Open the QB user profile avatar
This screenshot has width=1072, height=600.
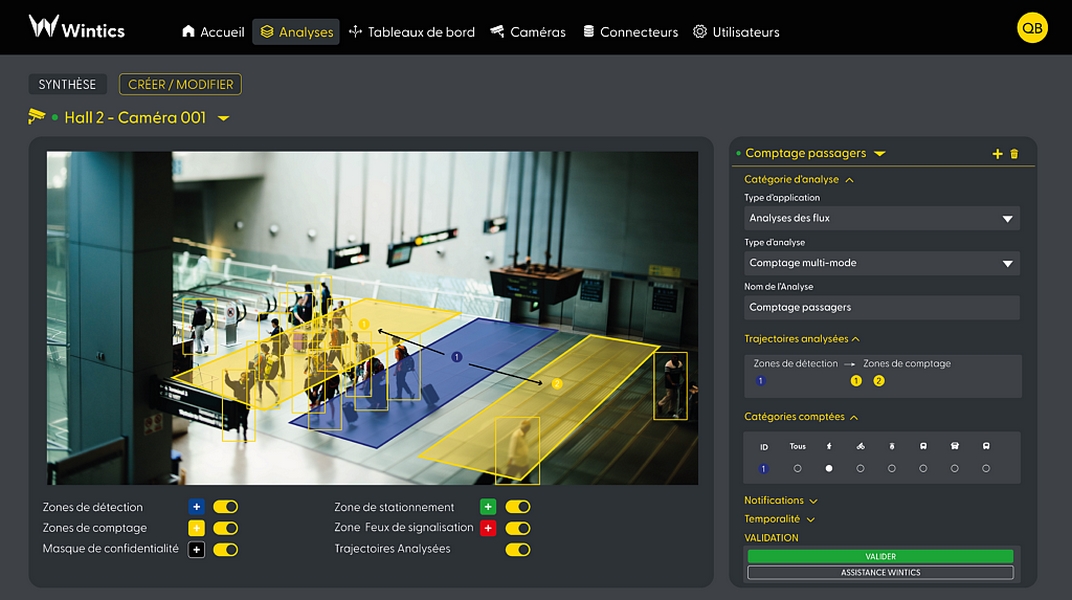point(1032,28)
